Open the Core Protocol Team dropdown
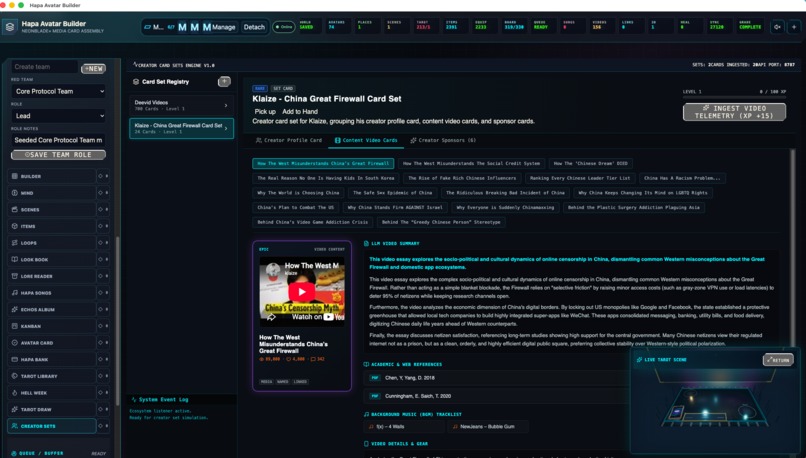Viewport: 806px width, 458px height. tap(59, 91)
